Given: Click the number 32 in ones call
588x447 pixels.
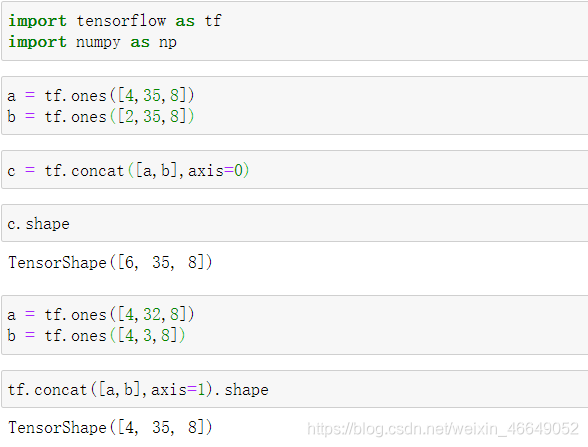Looking at the screenshot, I should point(152,314).
